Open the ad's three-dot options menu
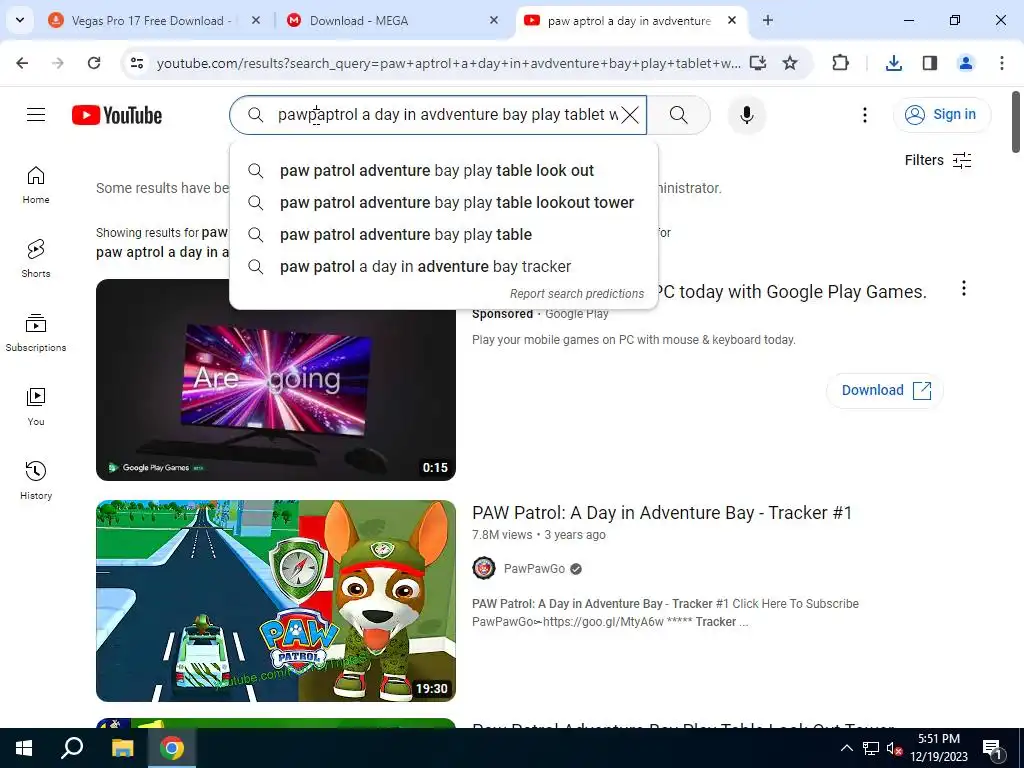This screenshot has width=1024, height=768. click(x=964, y=289)
